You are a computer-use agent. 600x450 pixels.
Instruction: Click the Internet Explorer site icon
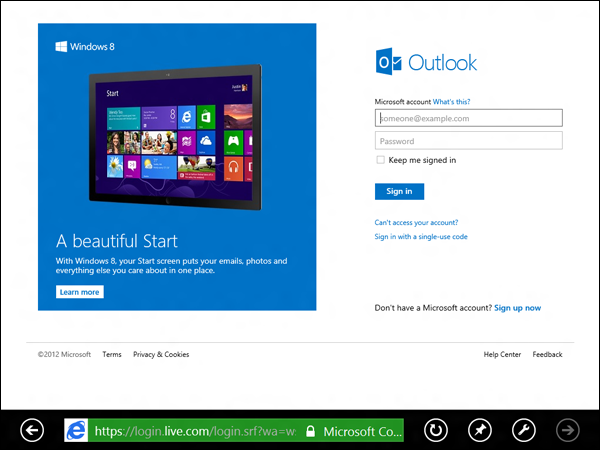pos(76,430)
